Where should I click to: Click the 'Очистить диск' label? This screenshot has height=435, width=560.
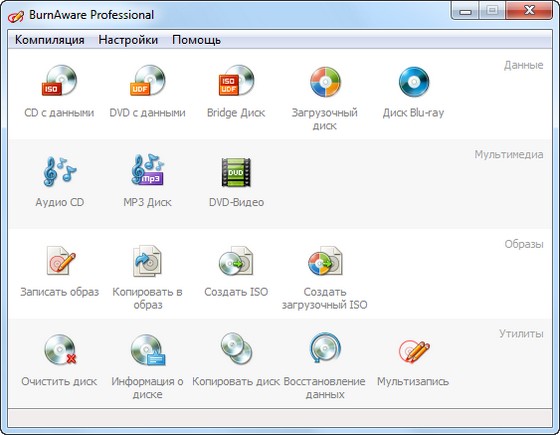pos(59,382)
